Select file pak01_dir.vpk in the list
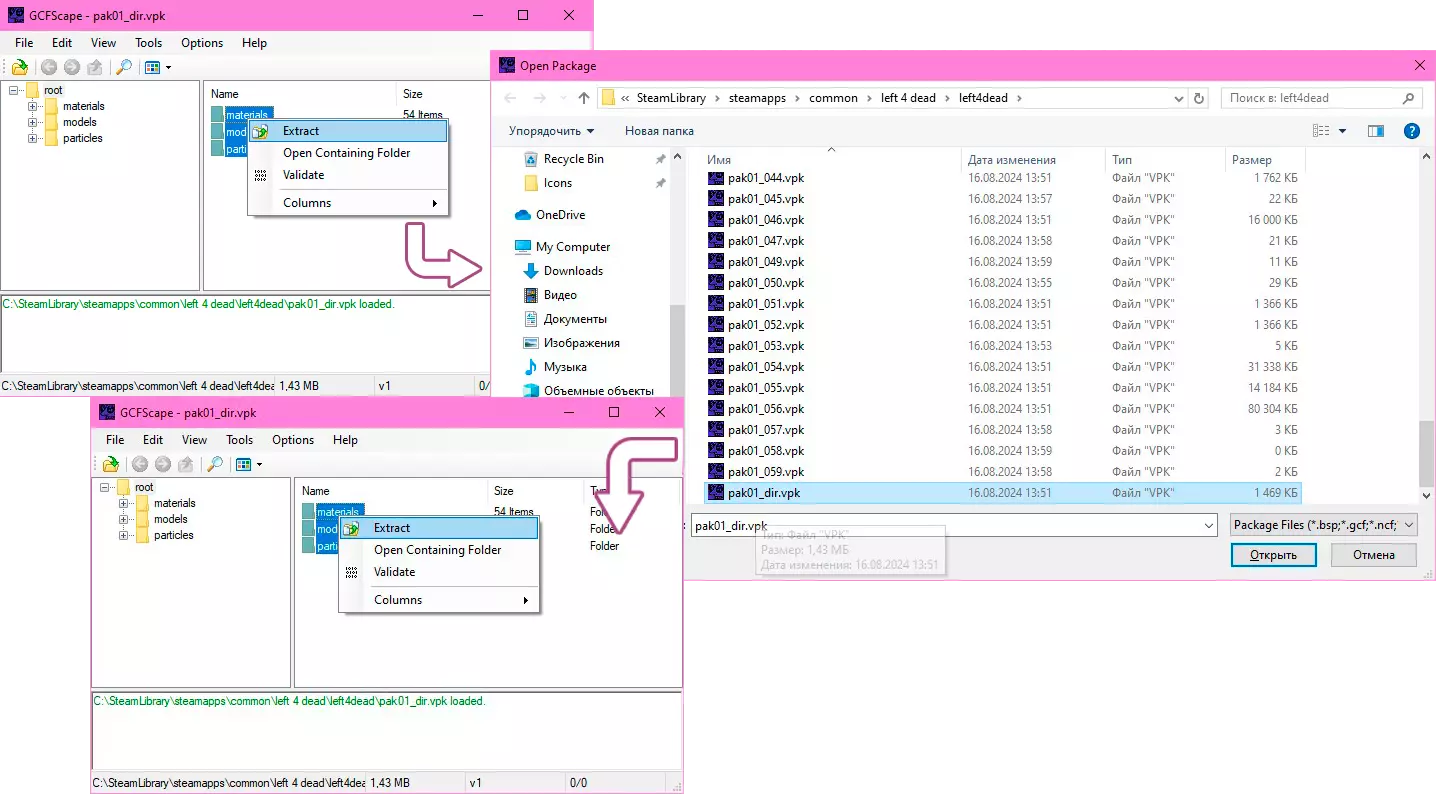The height and width of the screenshot is (794, 1436). pyautogui.click(x=1003, y=493)
